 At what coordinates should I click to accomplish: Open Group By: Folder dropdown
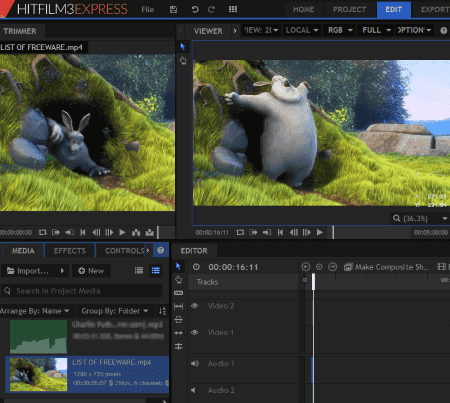pyautogui.click(x=115, y=311)
